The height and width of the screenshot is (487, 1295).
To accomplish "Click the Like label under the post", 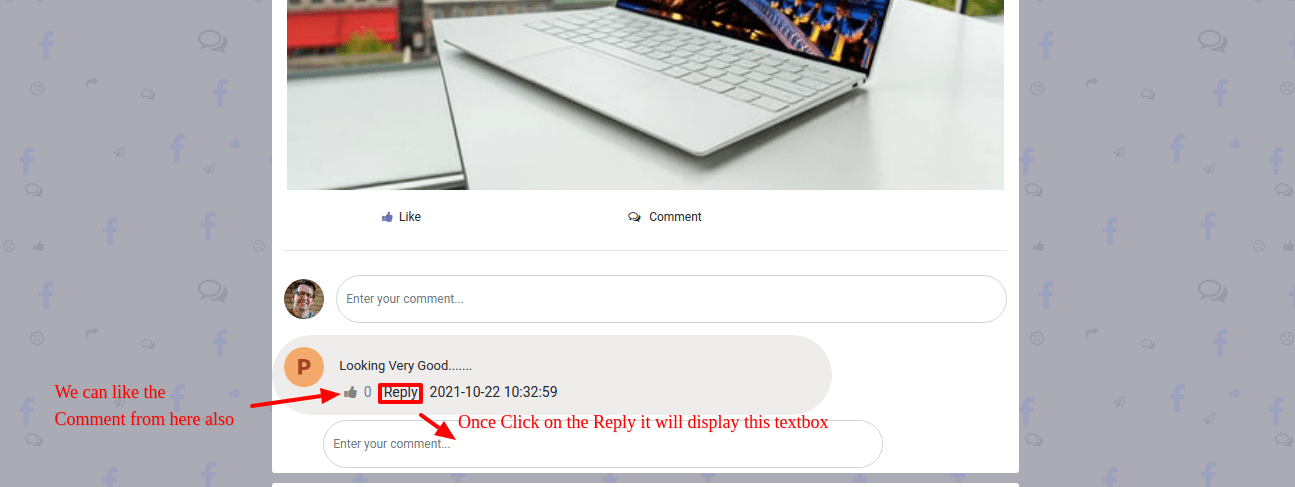I will pyautogui.click(x=410, y=217).
